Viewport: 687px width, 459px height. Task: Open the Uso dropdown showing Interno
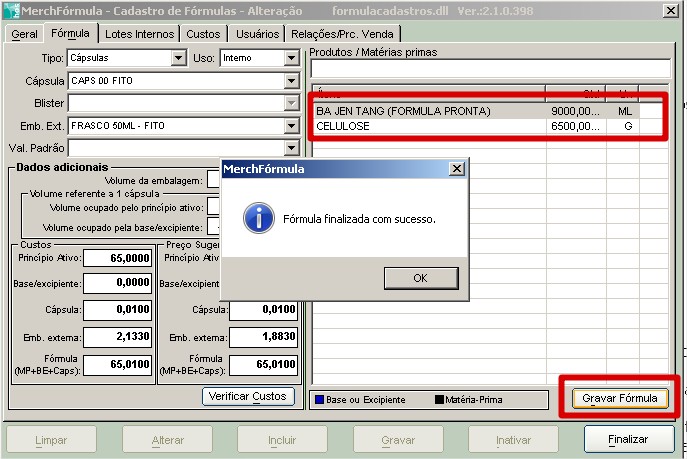[x=291, y=58]
